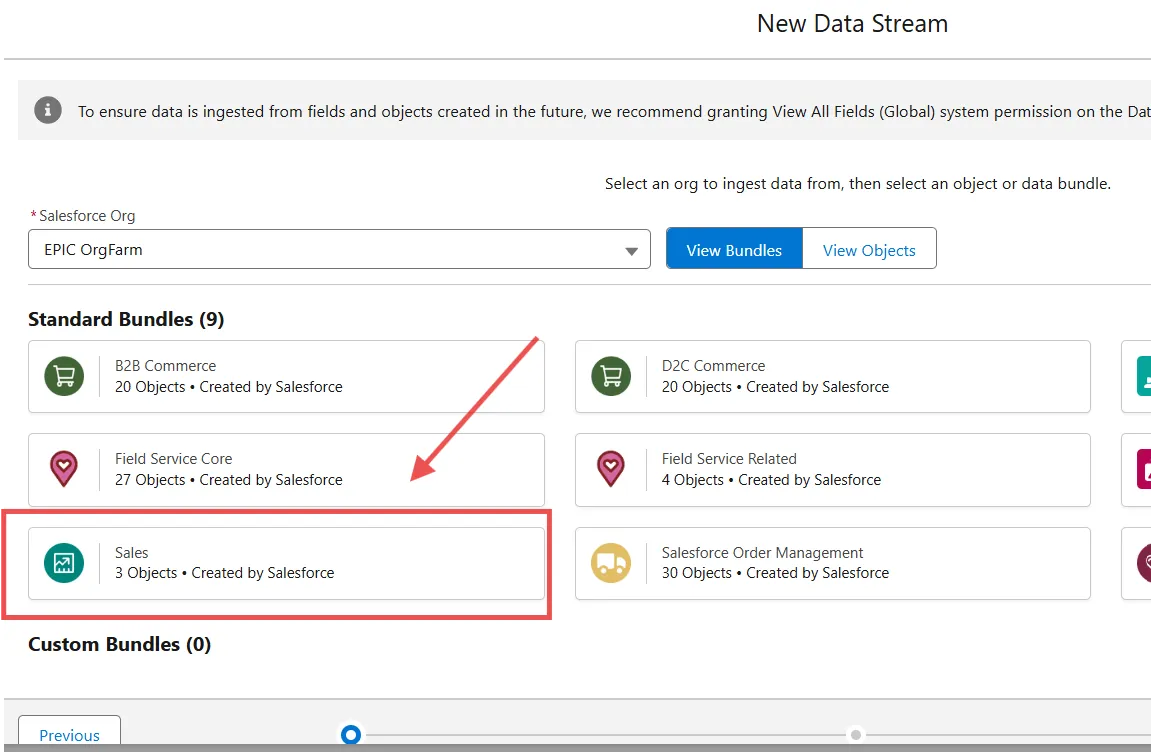Image resolution: width=1151 pixels, height=752 pixels.
Task: Click the second gray progress step dot
Action: [856, 735]
